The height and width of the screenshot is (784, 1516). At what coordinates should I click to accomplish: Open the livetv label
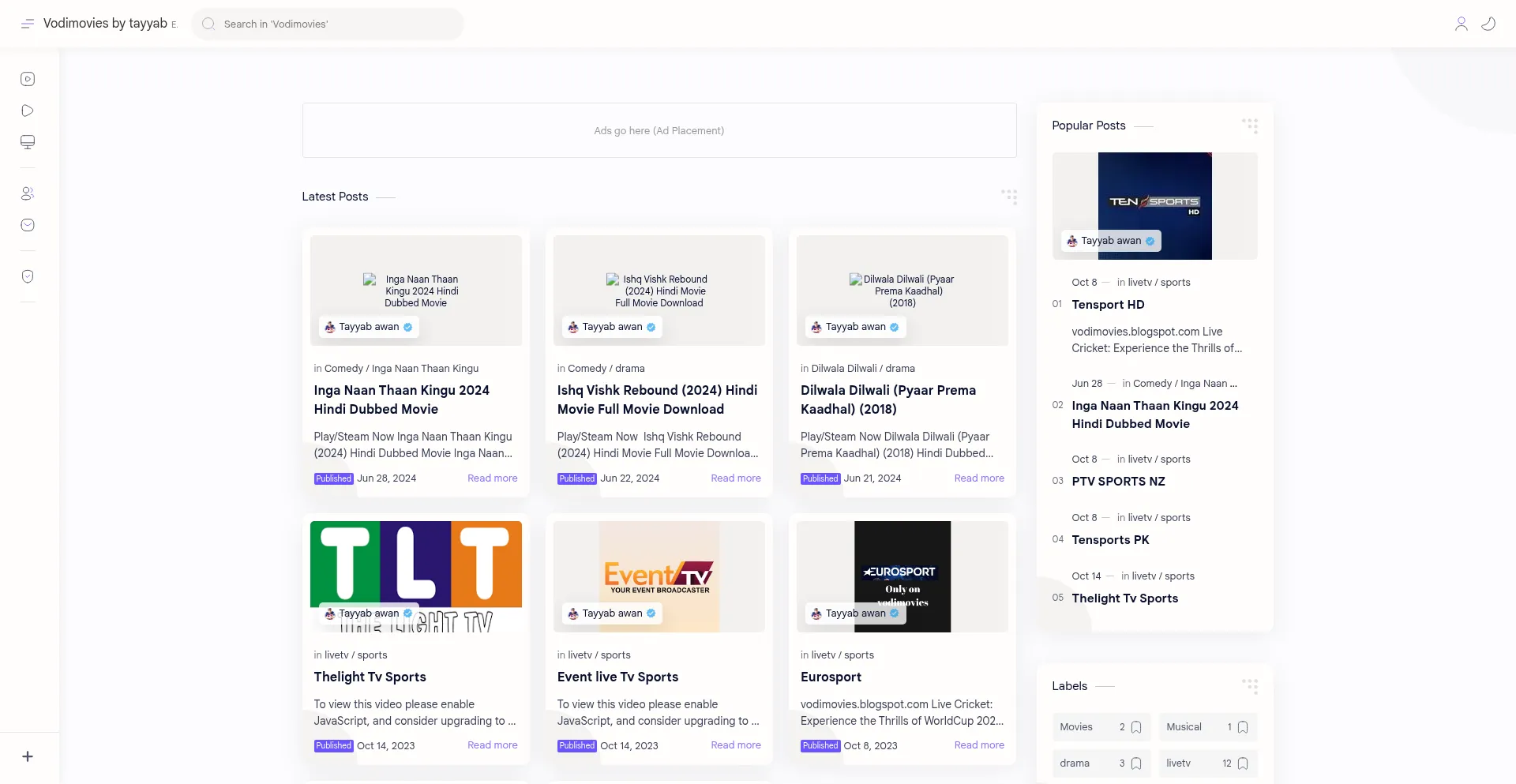[x=1207, y=763]
